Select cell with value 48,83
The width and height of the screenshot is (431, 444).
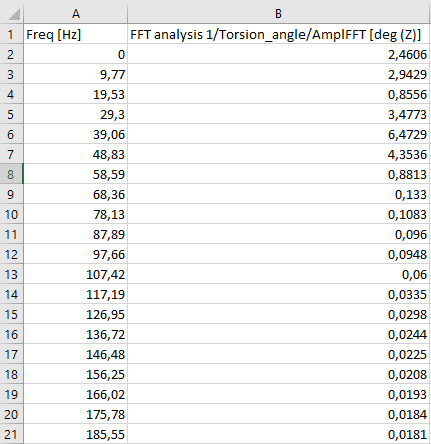[x=76, y=154]
